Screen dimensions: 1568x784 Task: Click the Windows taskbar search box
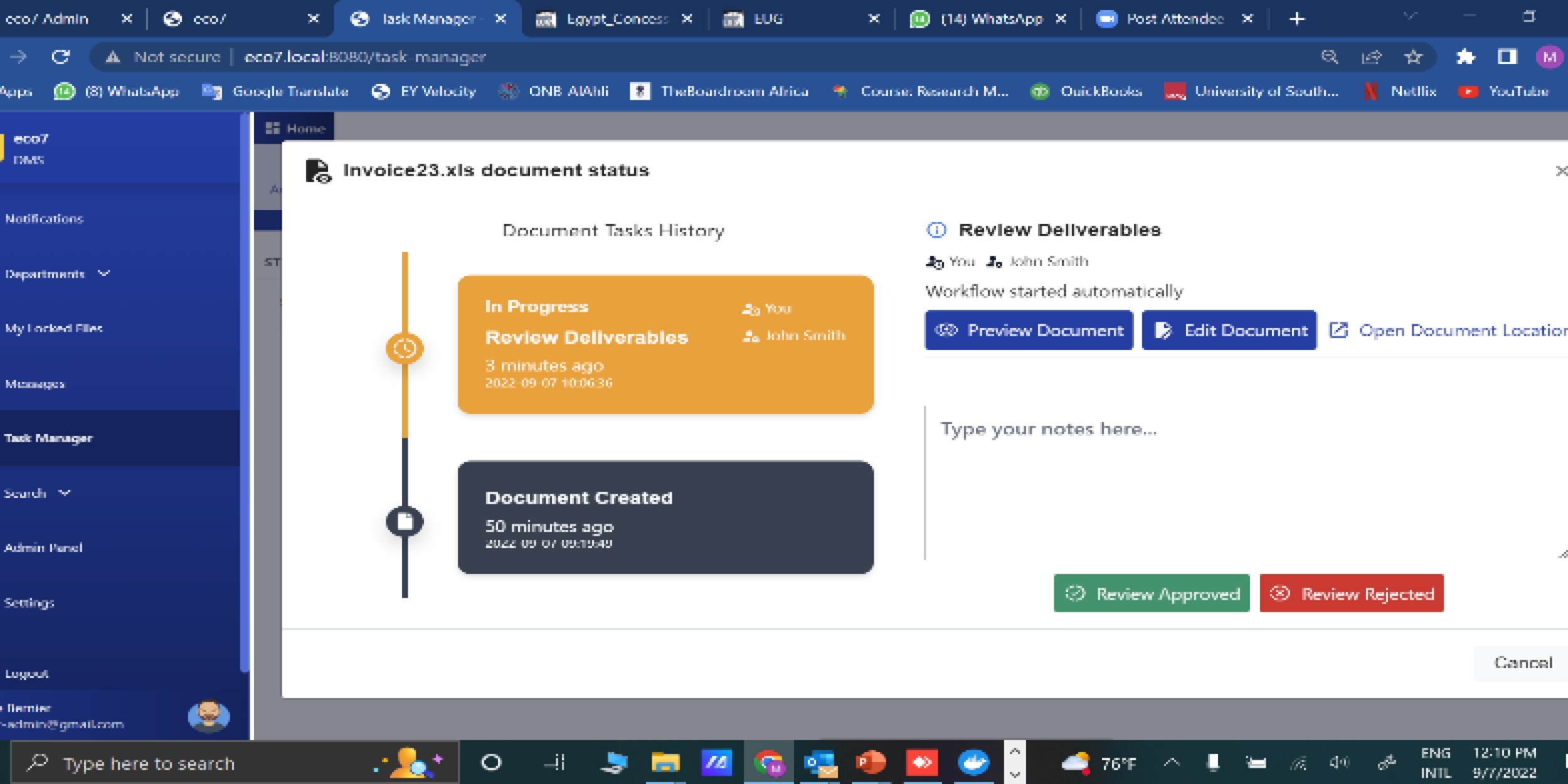click(235, 763)
